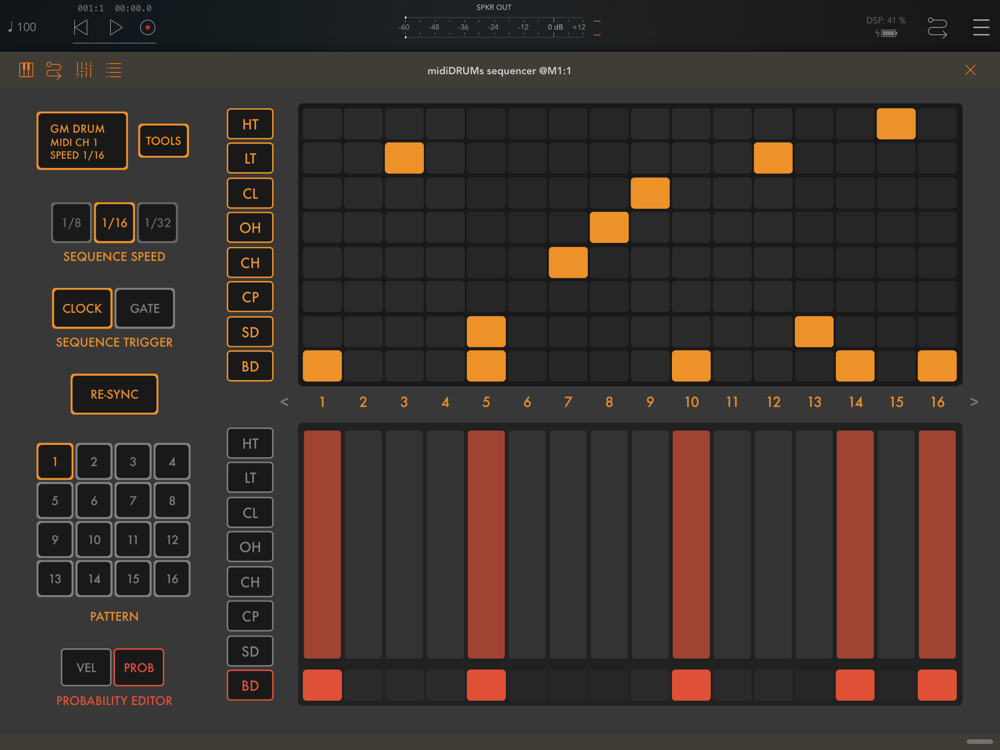The image size is (1000, 750).
Task: Switch sequence trigger to GATE
Action: pyautogui.click(x=145, y=308)
